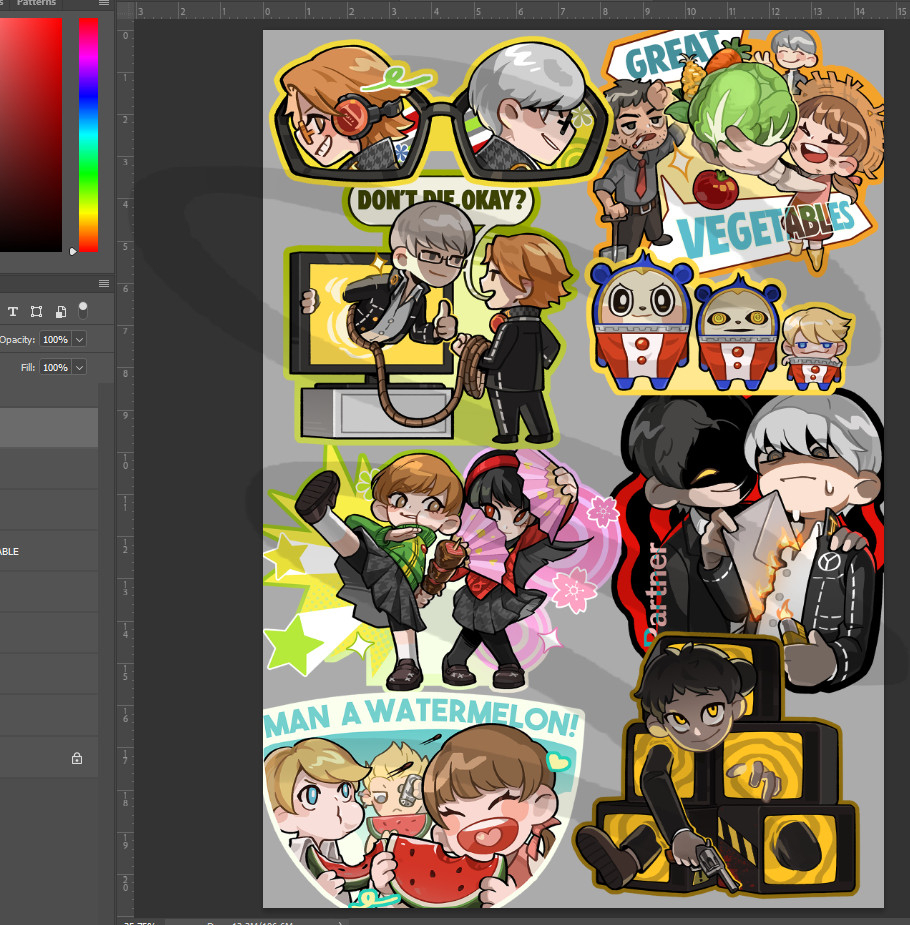Click the horizontal ruler above the canvas
The height and width of the screenshot is (925, 910).
coord(500,12)
